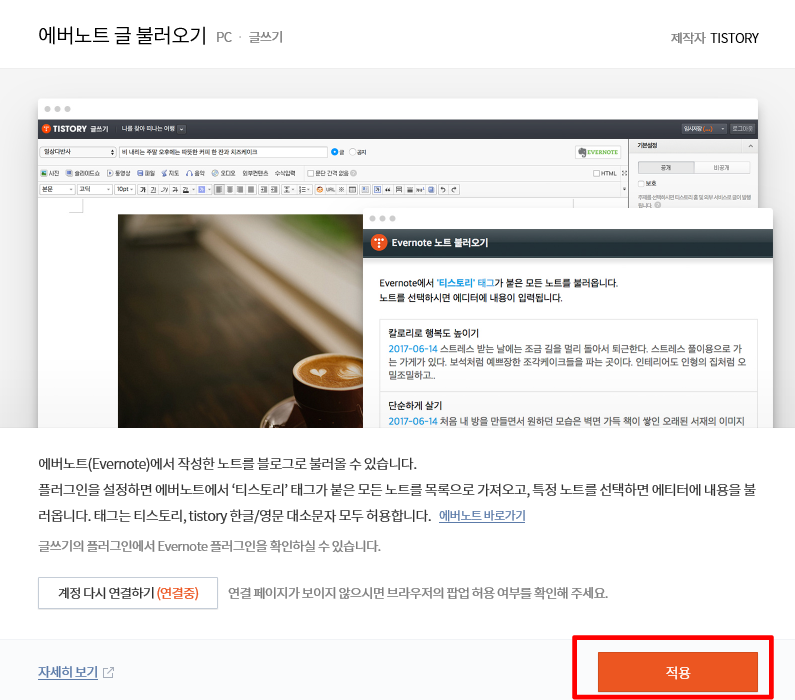Viewport: 795px width, 700px height.
Task: Click the 에버노트 글 불러오기 page title
Action: [x=122, y=35]
